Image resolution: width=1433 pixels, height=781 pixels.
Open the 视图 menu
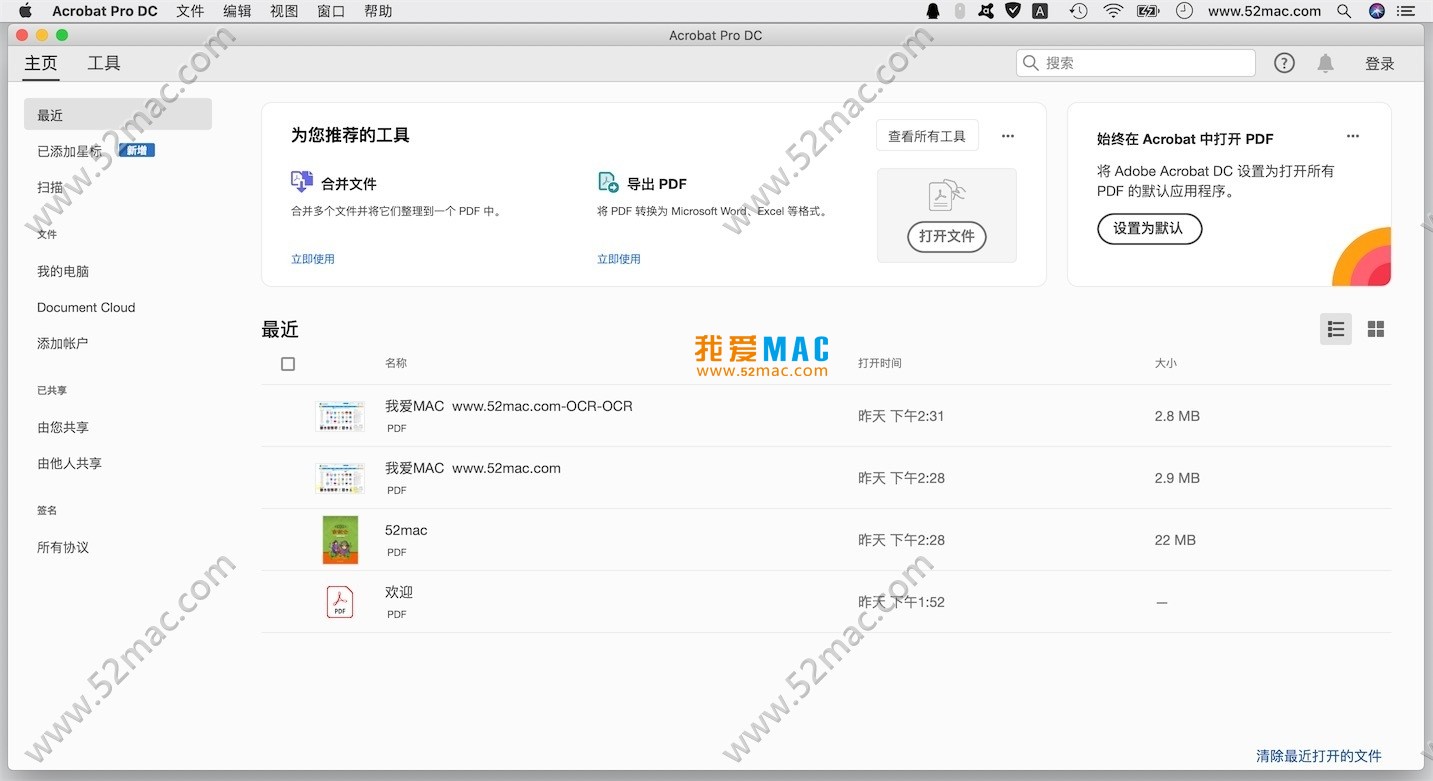tap(284, 11)
